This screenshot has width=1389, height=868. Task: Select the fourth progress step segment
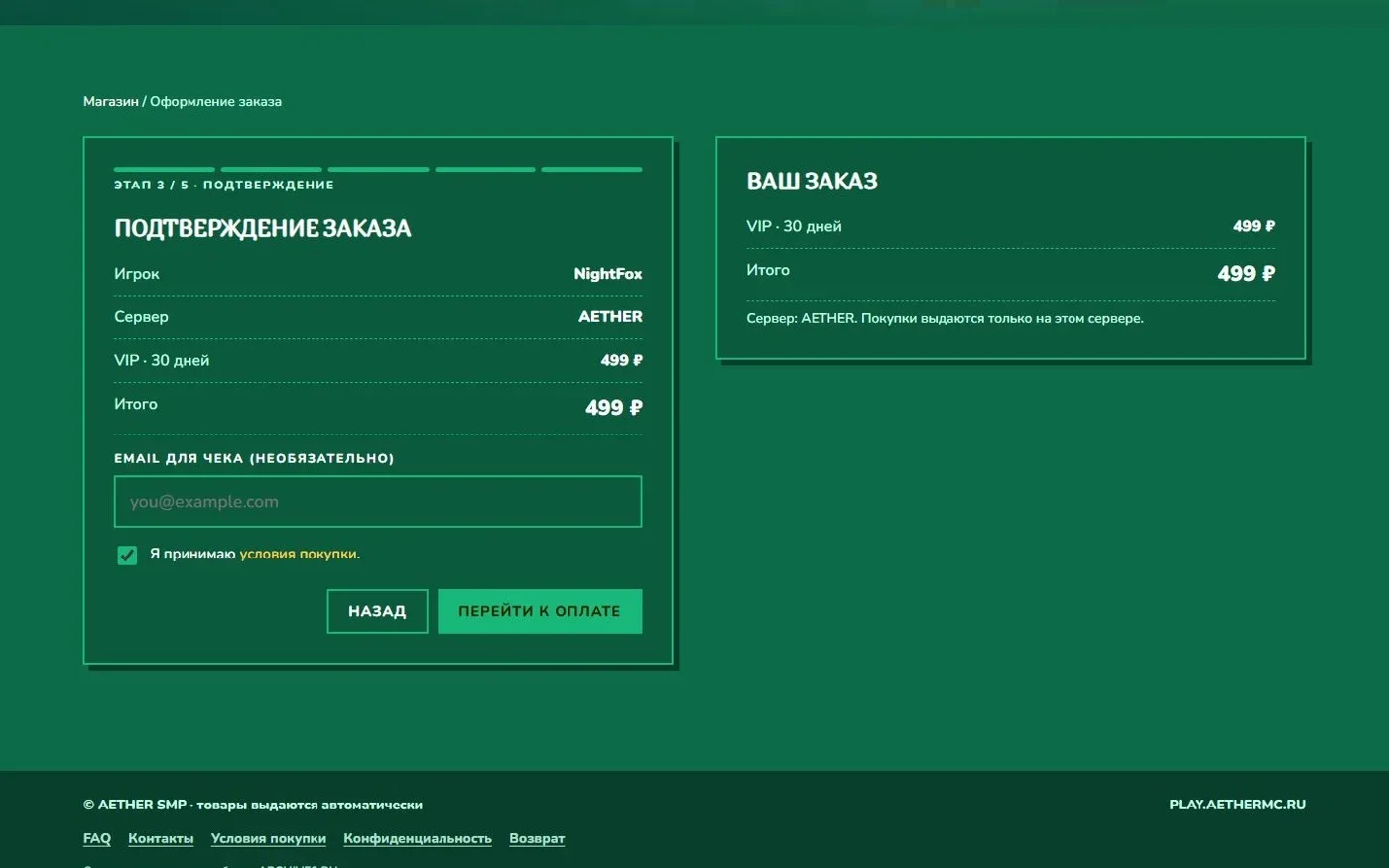click(x=485, y=170)
